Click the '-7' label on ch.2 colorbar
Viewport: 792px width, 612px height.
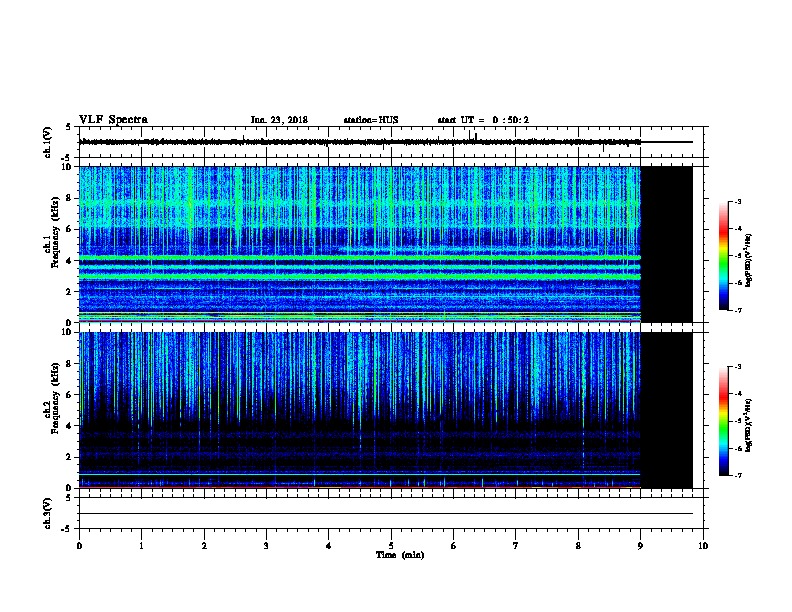click(x=737, y=475)
